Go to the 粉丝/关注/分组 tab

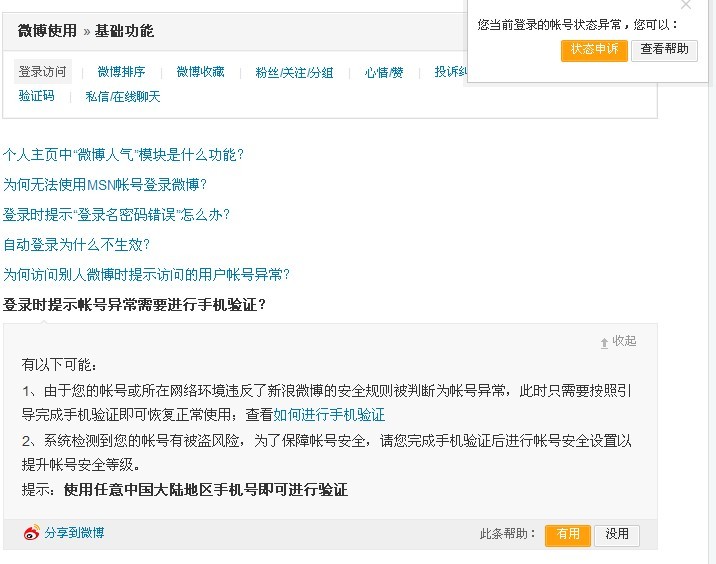coord(294,72)
